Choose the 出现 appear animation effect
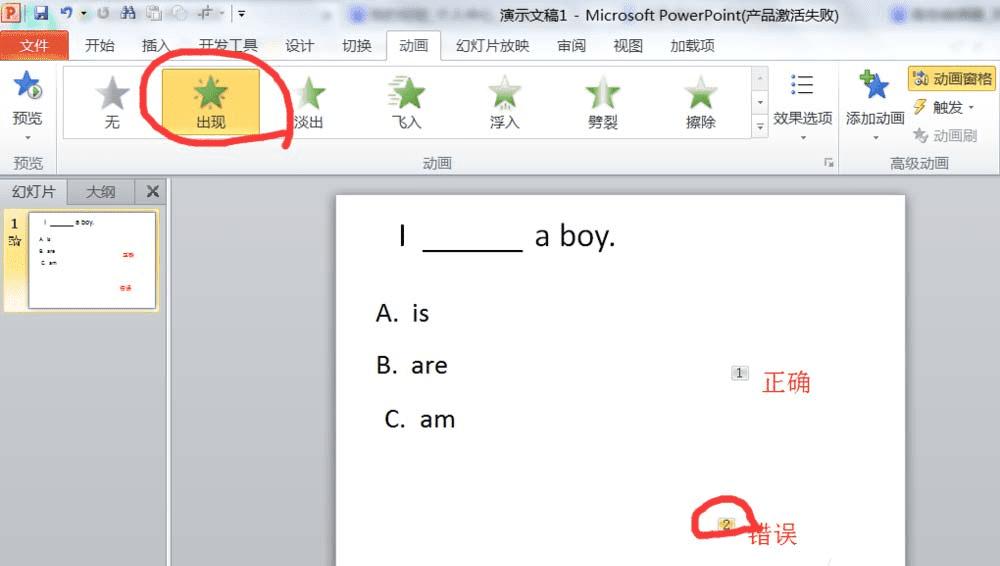This screenshot has height=566, width=1000. pos(210,103)
